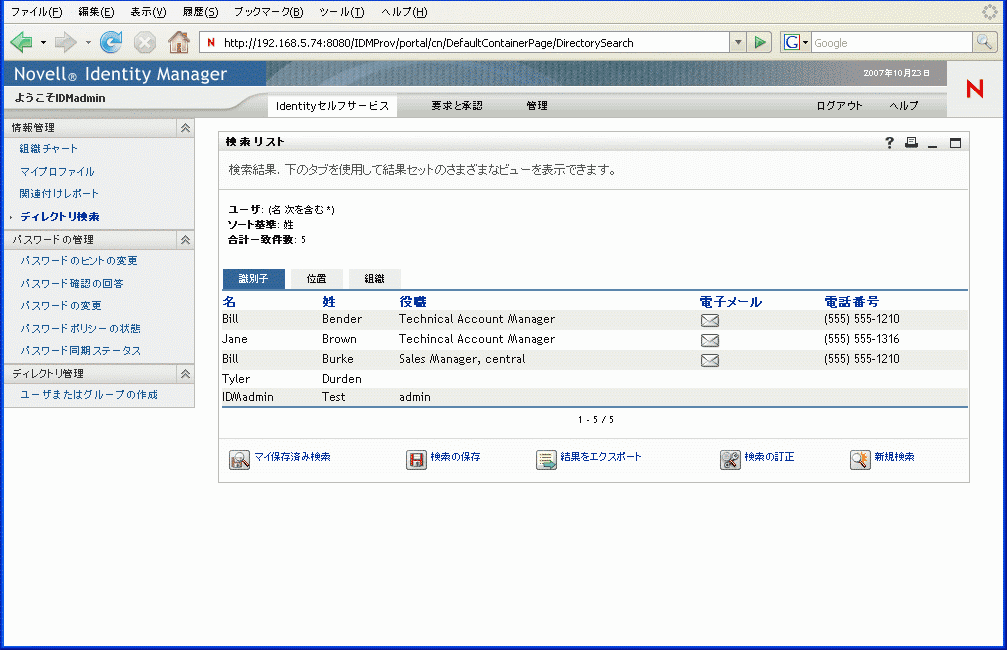Switch to the 要求と承認 tab
The image size is (1007, 650).
457,106
